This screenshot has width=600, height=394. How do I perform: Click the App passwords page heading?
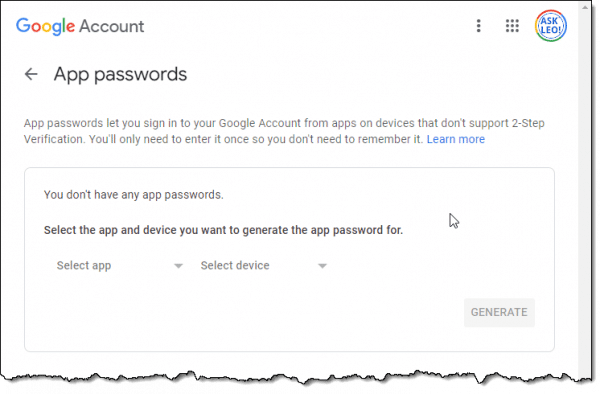(x=120, y=75)
